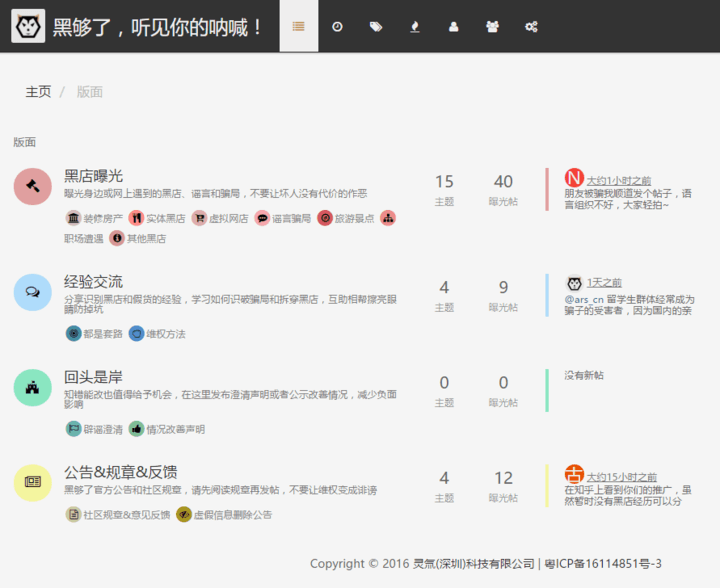
Task: Click the red N user avatar
Action: pyautogui.click(x=574, y=177)
